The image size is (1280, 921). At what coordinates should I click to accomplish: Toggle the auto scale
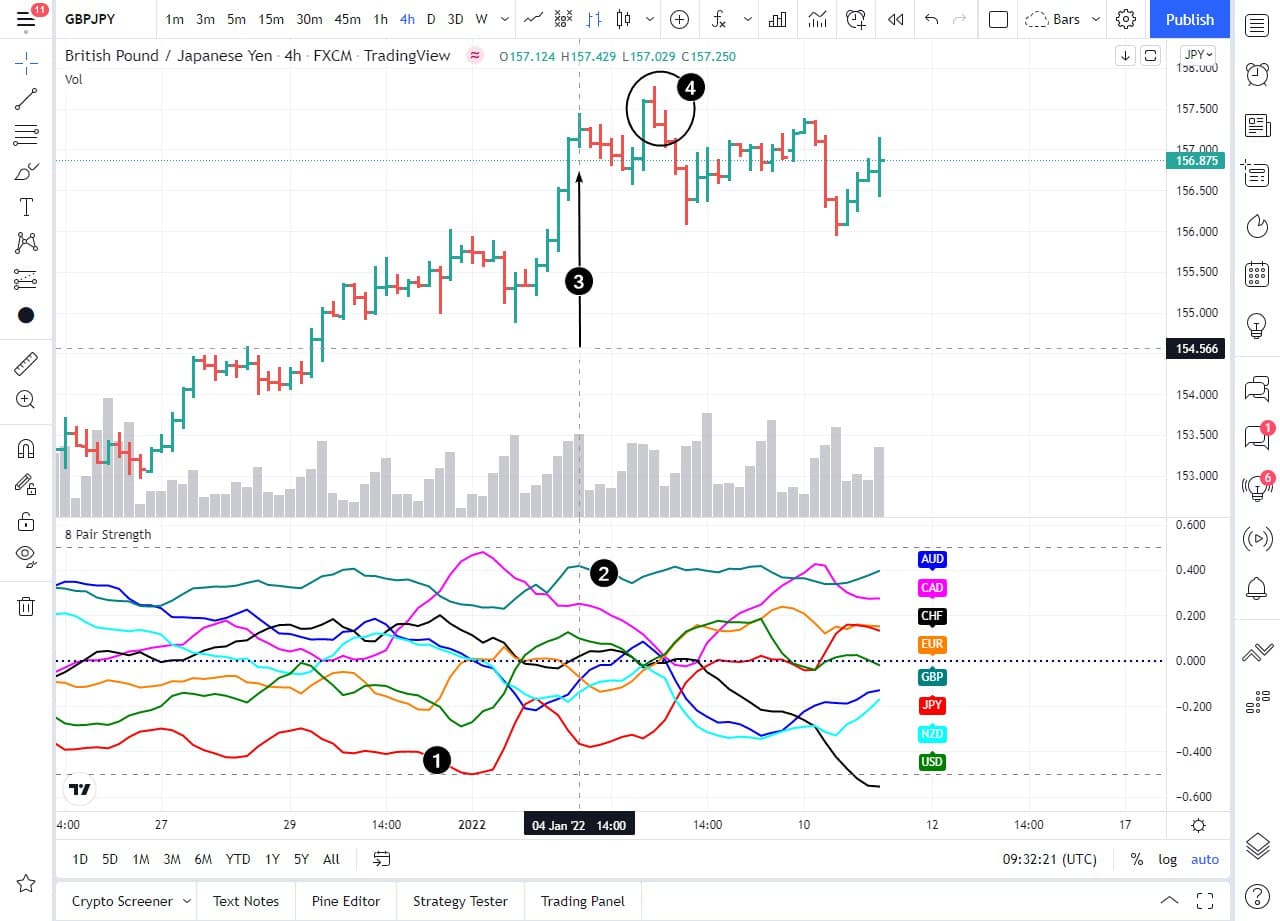(x=1205, y=859)
